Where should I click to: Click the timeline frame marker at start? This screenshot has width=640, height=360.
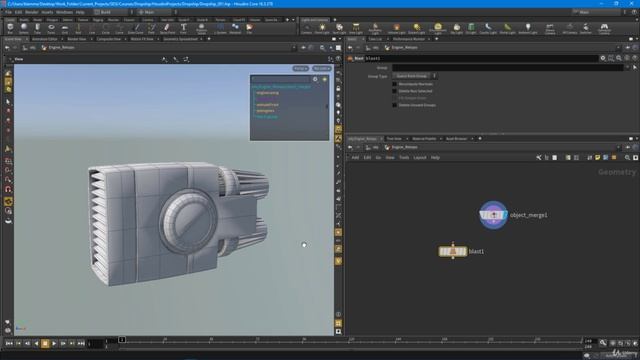[x=122, y=340]
